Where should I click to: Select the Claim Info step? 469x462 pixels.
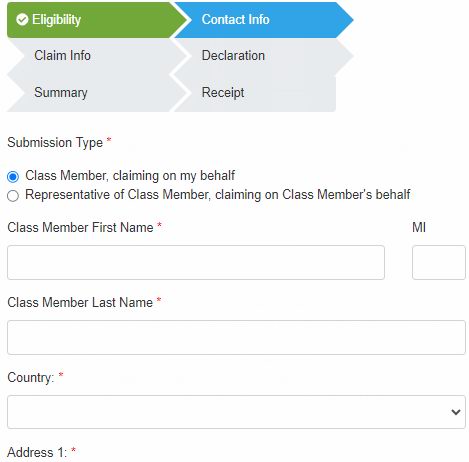click(97, 56)
